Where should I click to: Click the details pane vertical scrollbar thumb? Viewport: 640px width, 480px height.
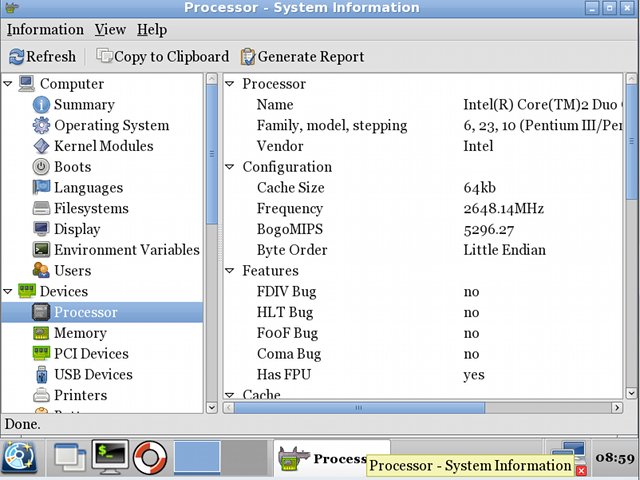click(x=631, y=142)
